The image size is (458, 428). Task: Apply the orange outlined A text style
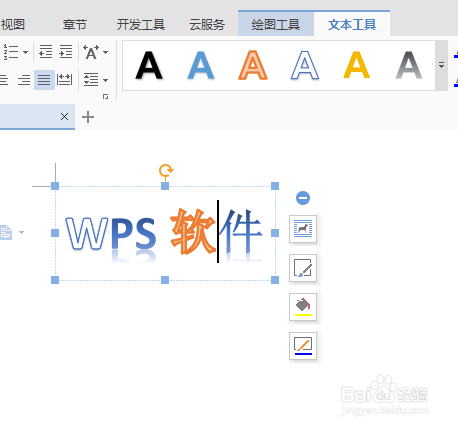coord(253,65)
